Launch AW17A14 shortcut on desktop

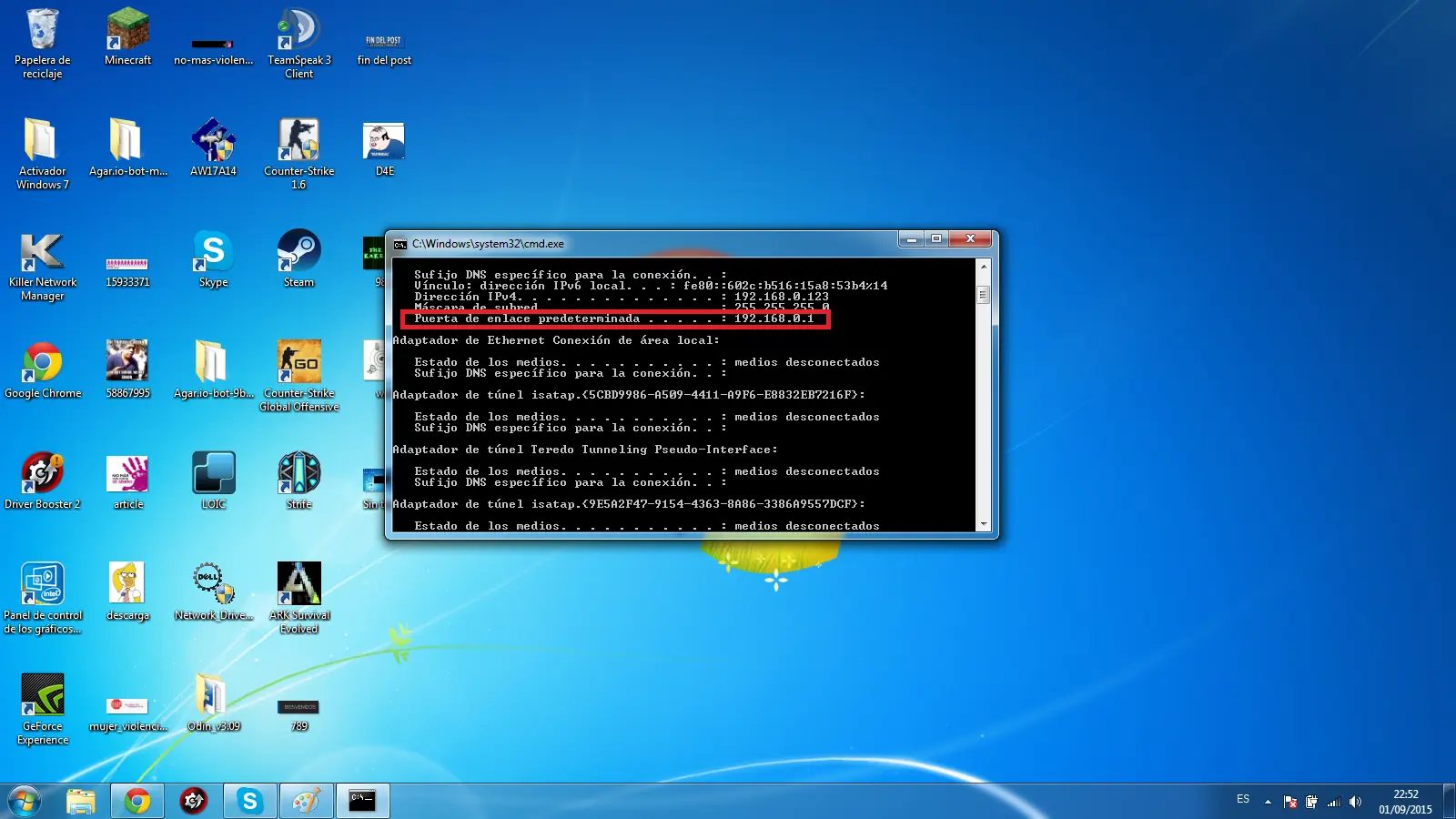click(213, 147)
